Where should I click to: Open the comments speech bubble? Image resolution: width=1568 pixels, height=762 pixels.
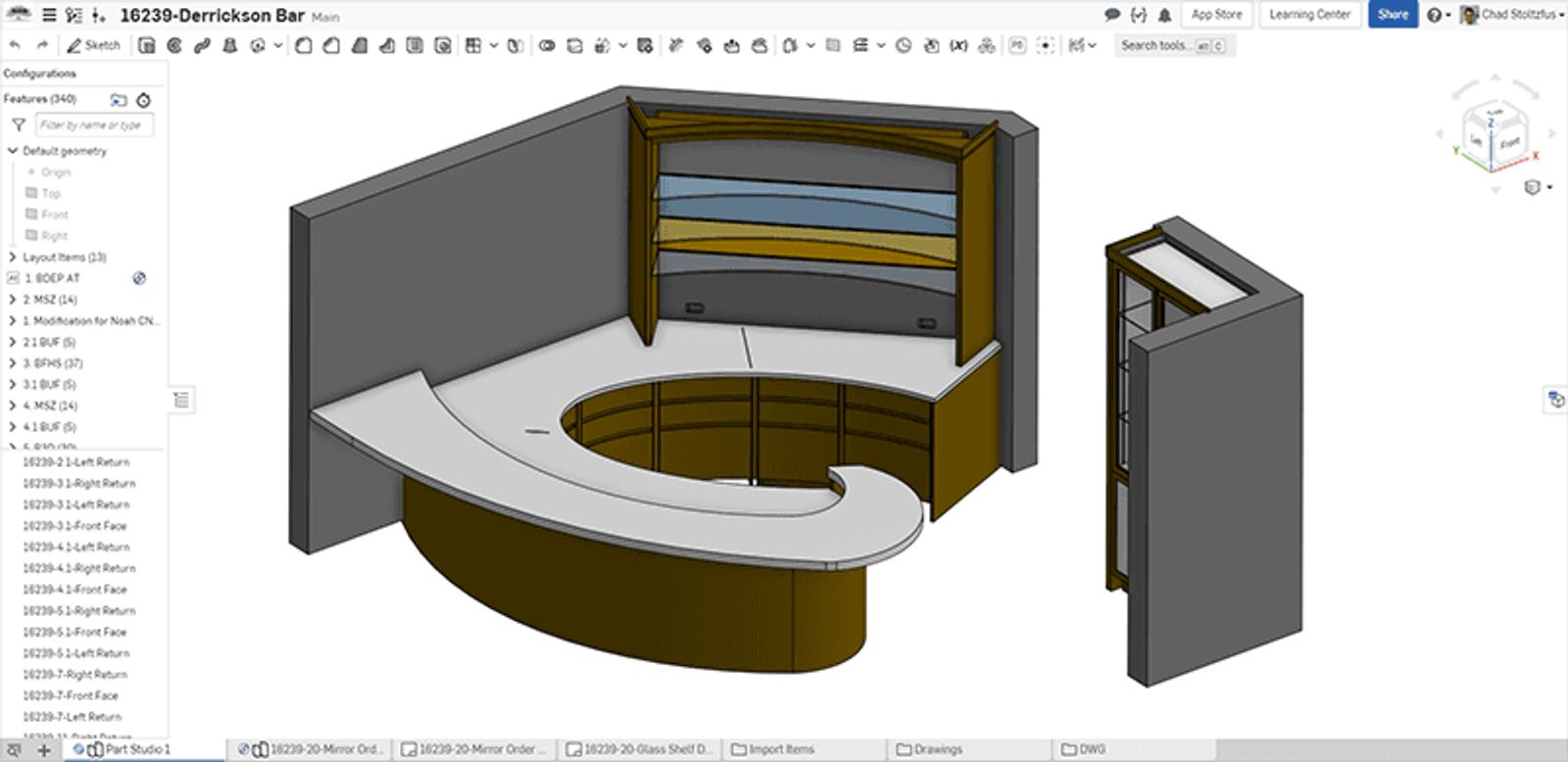coord(1111,15)
